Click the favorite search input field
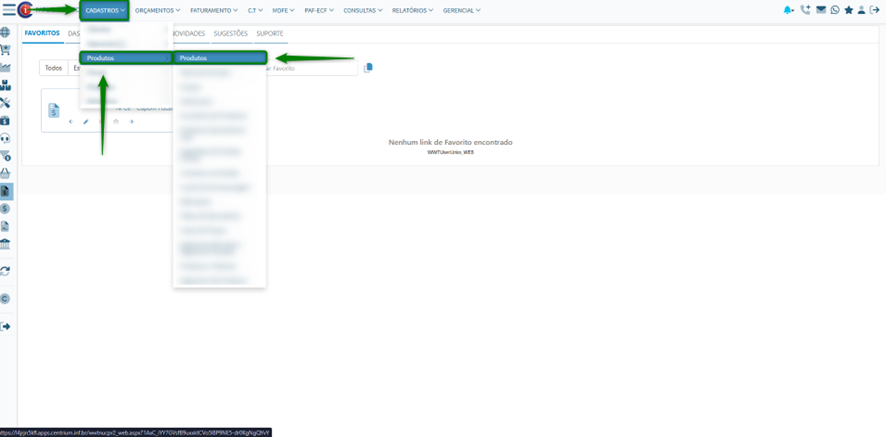 tap(310, 68)
